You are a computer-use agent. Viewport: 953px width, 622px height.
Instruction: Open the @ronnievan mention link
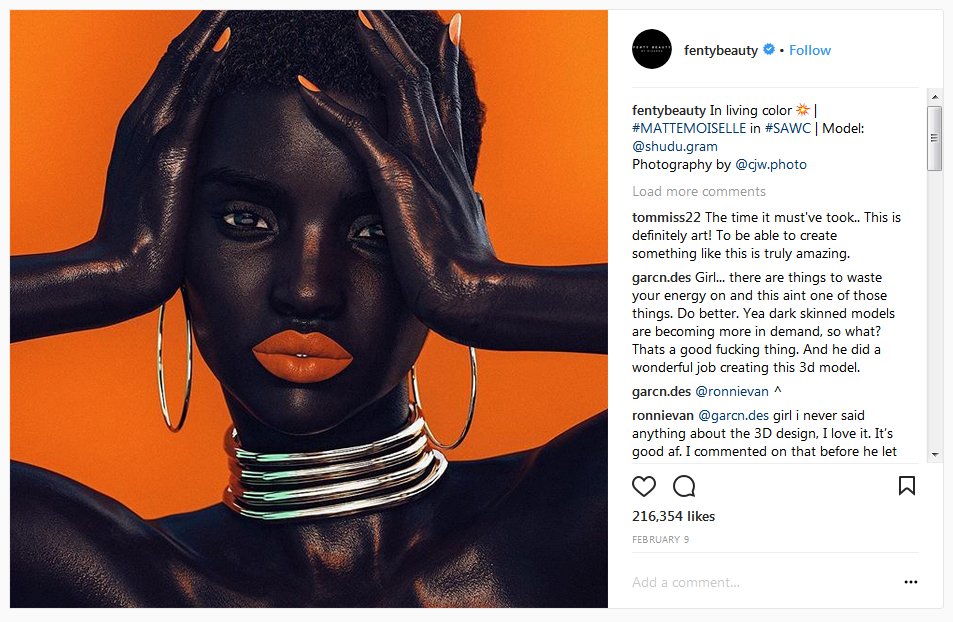coord(732,392)
